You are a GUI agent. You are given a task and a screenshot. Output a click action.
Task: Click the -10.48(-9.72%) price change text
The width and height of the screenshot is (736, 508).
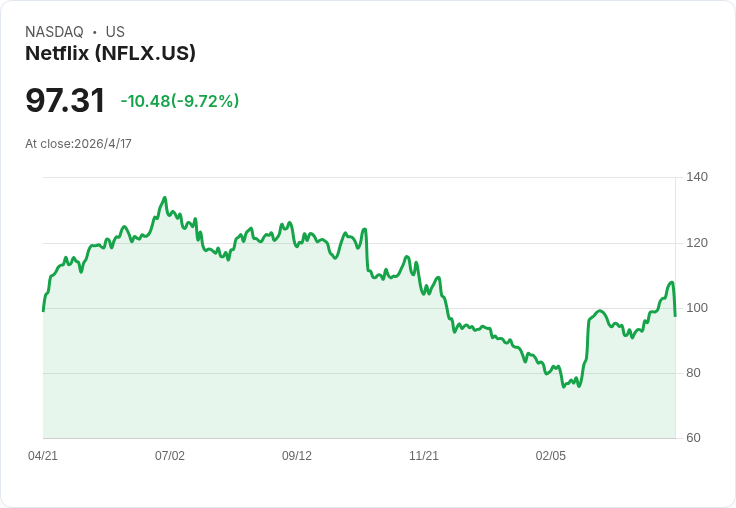click(x=180, y=101)
